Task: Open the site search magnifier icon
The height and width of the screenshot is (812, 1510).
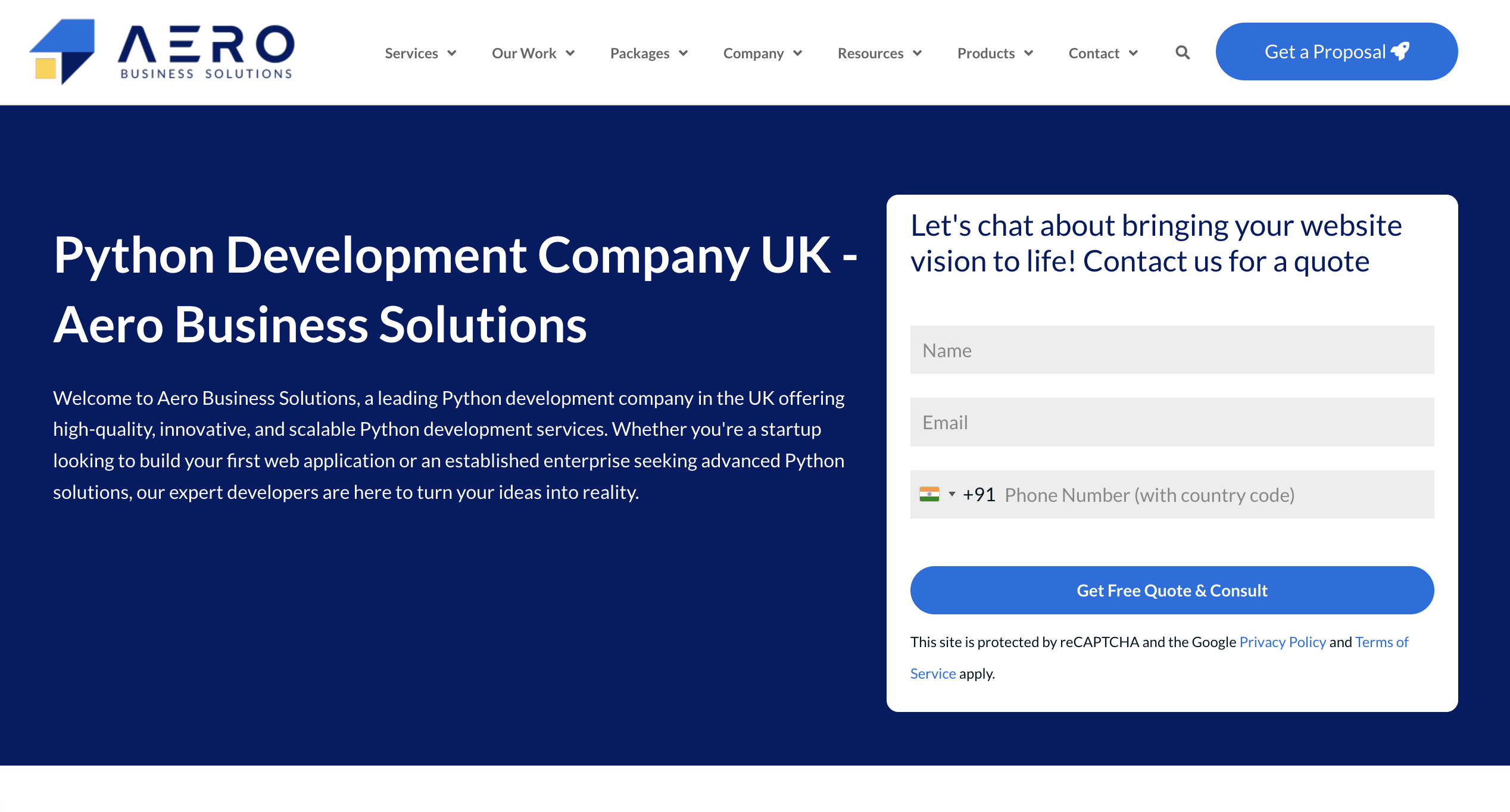Action: coord(1183,53)
